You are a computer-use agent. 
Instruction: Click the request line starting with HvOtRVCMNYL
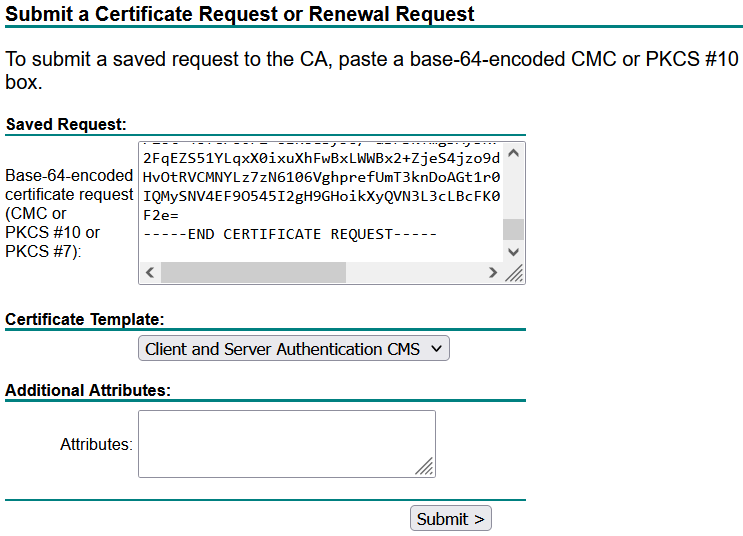click(x=321, y=177)
